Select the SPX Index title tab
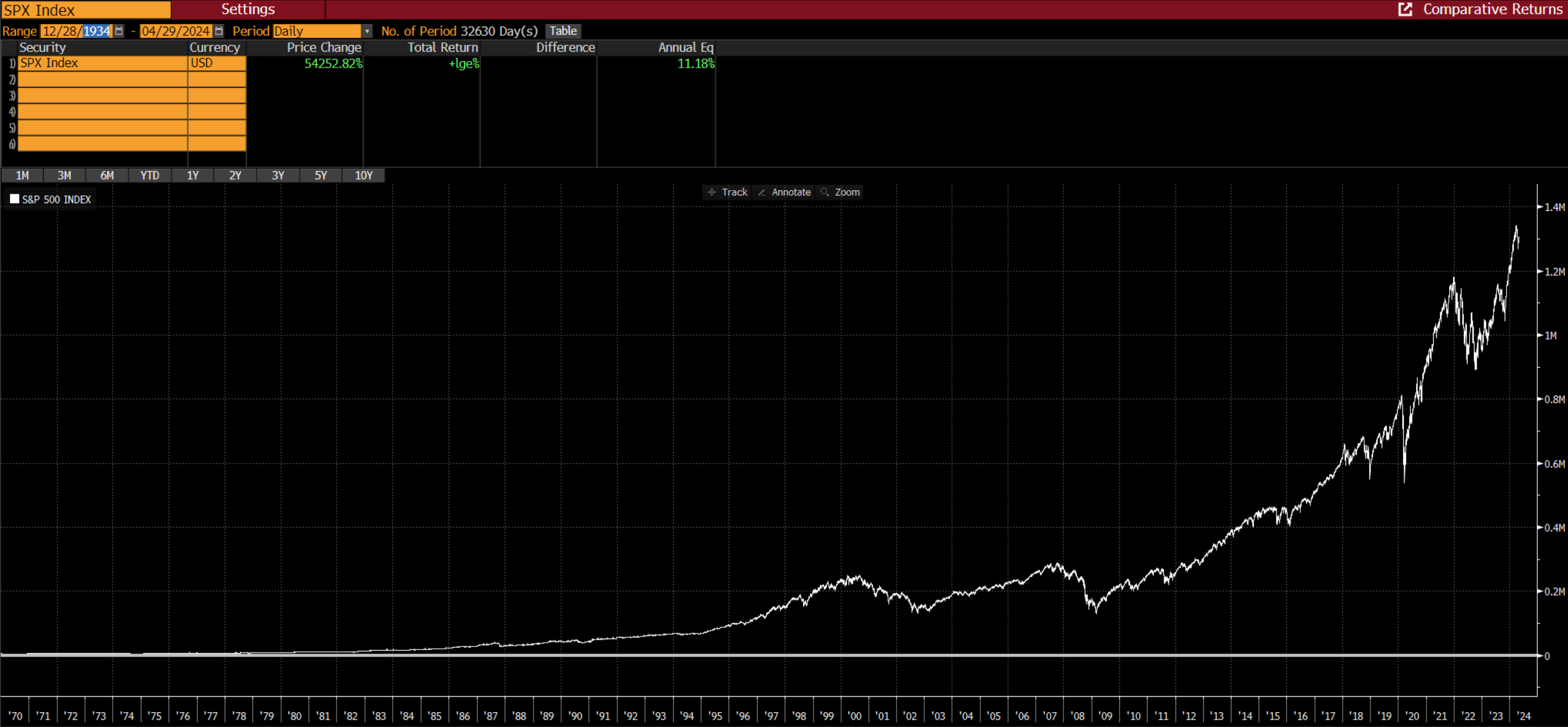 click(x=86, y=9)
